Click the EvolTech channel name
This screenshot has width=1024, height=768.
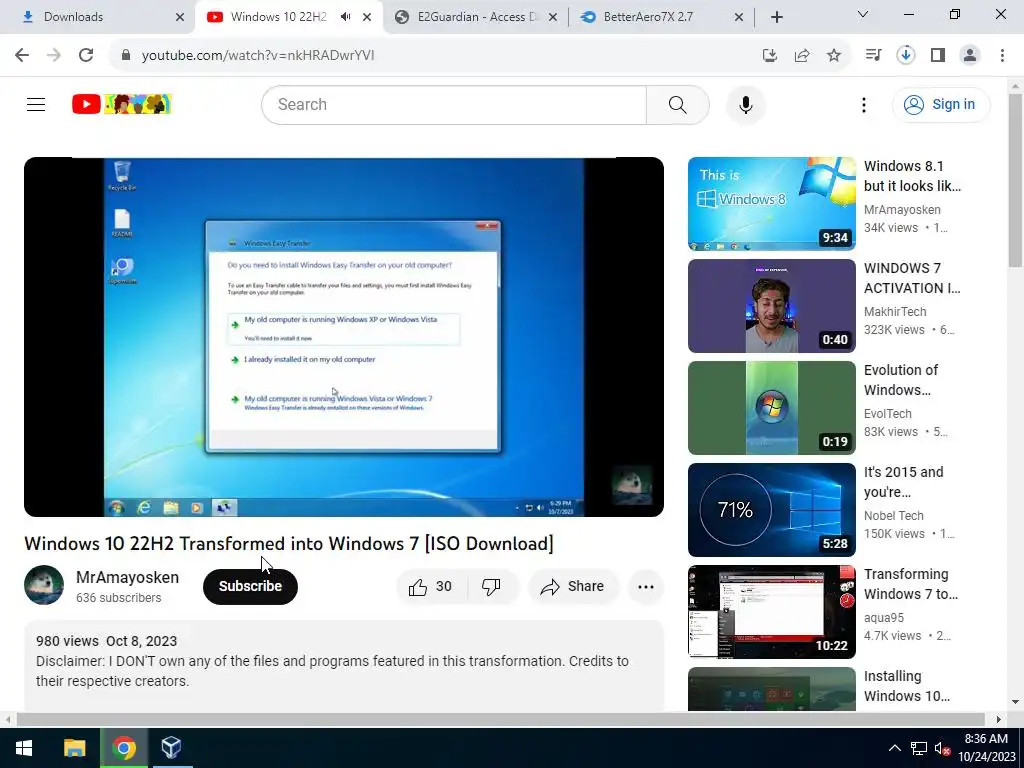pyautogui.click(x=888, y=413)
